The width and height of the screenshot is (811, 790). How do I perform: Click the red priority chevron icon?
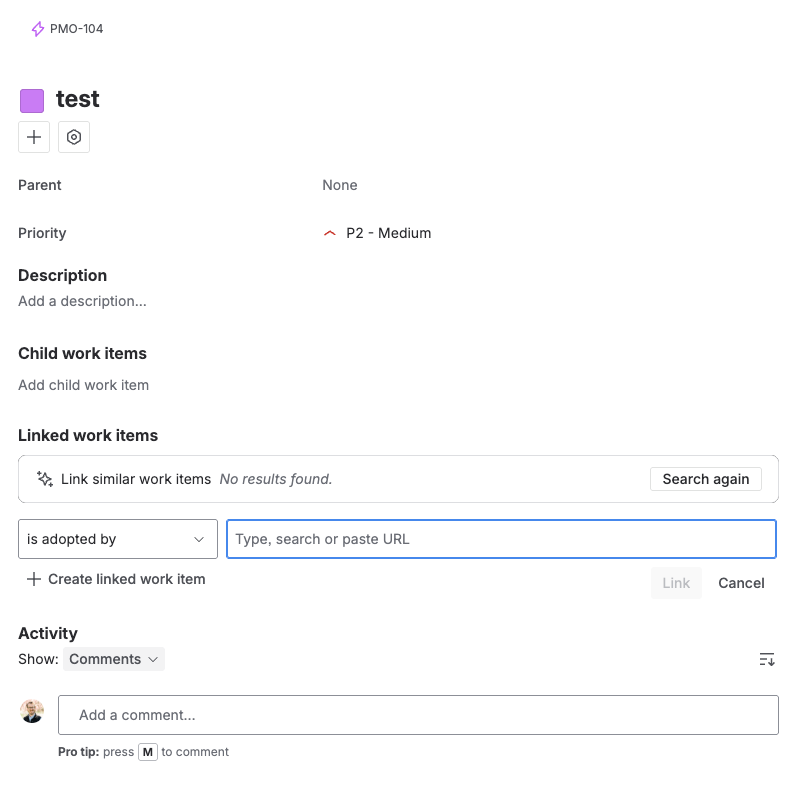point(330,233)
